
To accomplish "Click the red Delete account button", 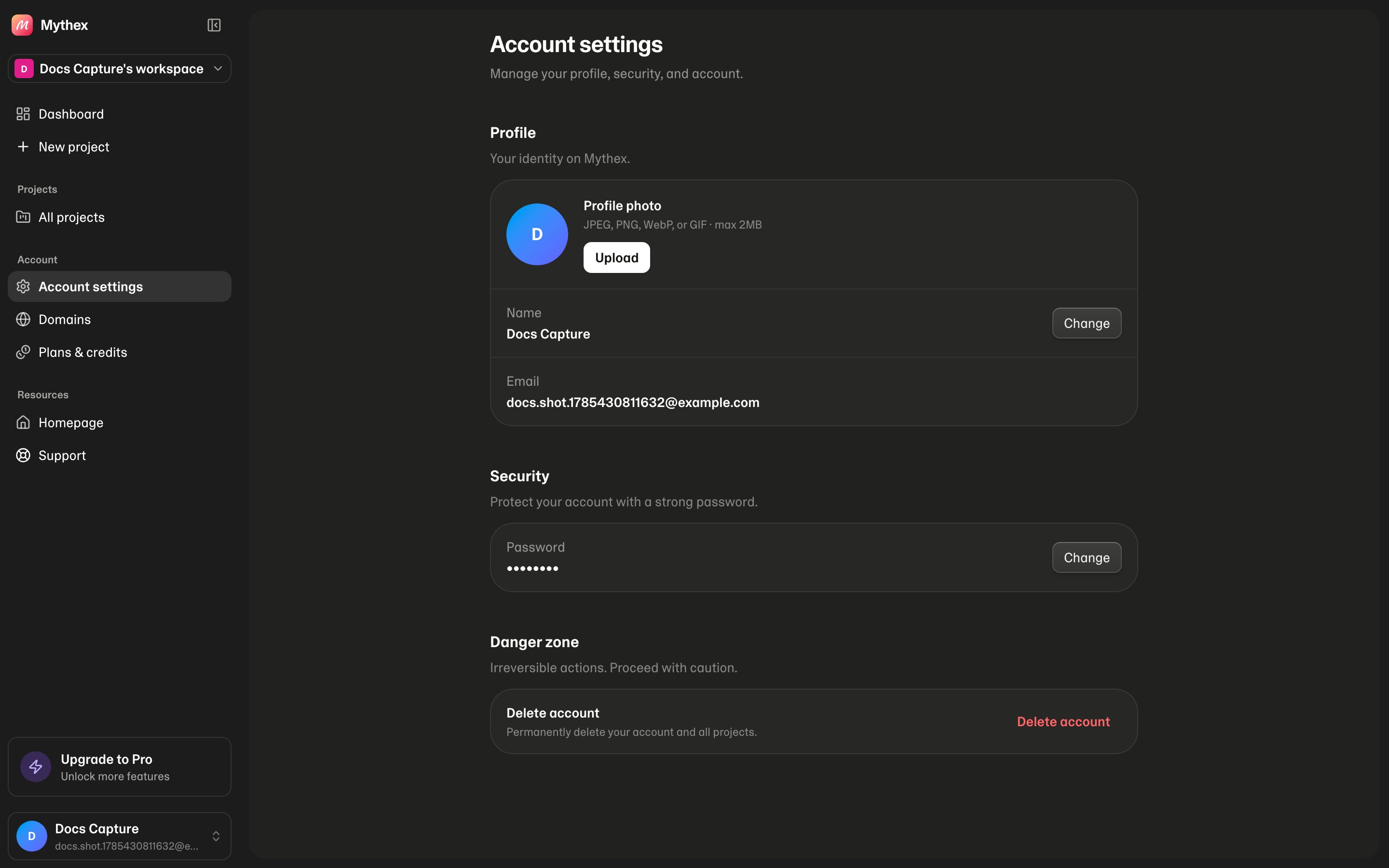I will click(1063, 721).
